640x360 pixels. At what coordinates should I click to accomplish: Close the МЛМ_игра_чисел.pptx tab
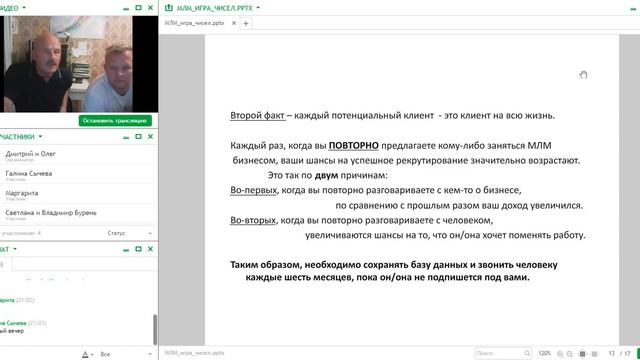click(234, 23)
